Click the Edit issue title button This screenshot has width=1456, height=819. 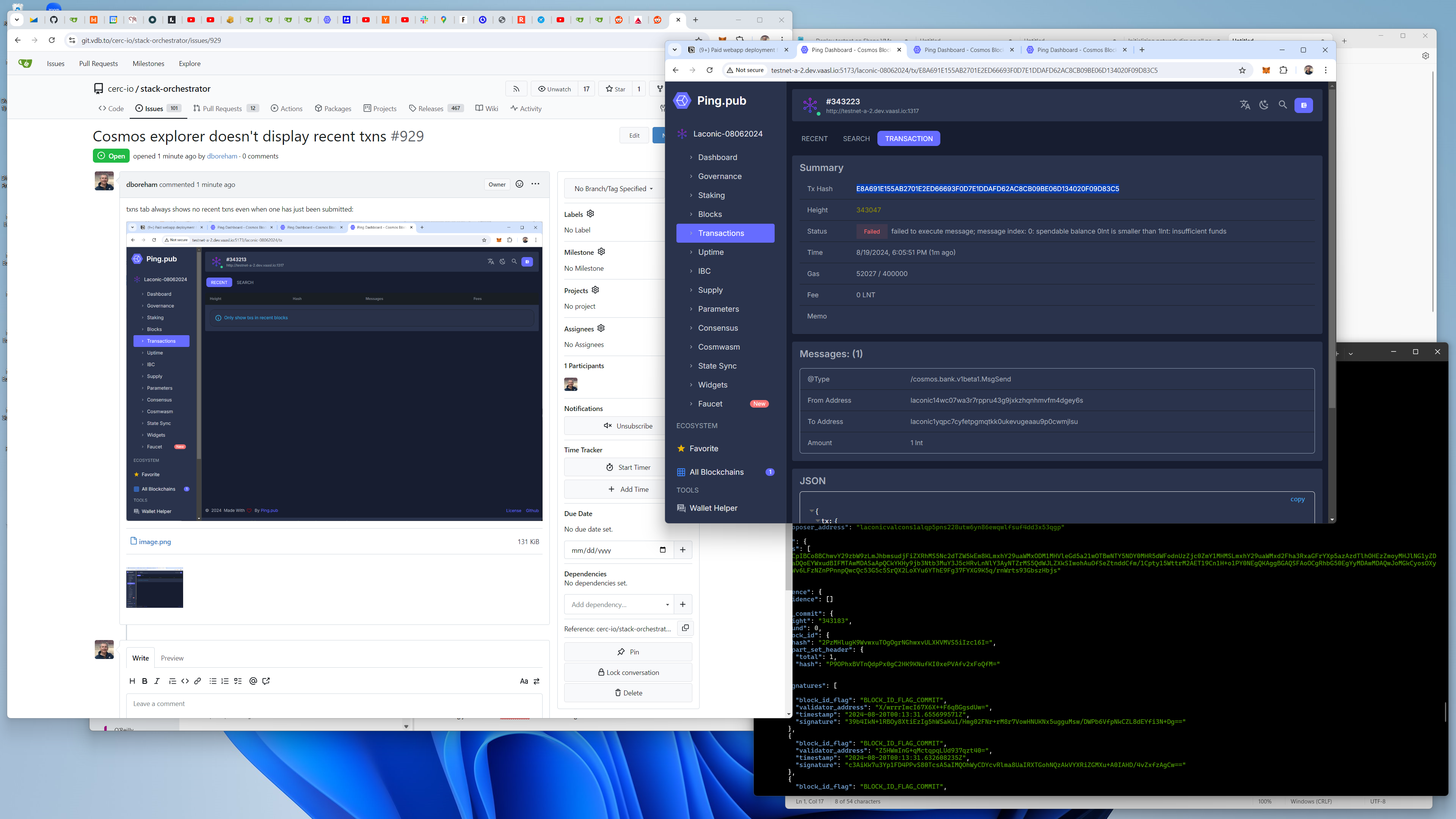[x=634, y=136]
